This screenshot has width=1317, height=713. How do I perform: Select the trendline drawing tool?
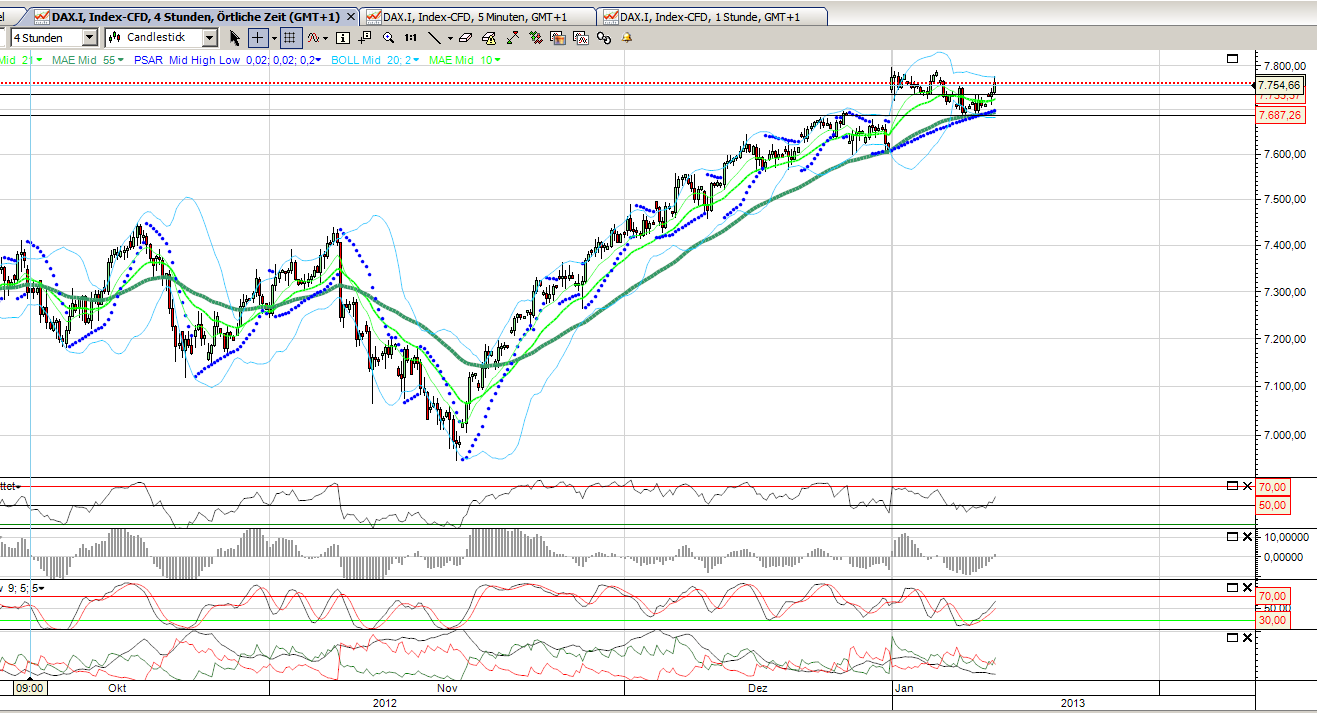click(x=435, y=38)
